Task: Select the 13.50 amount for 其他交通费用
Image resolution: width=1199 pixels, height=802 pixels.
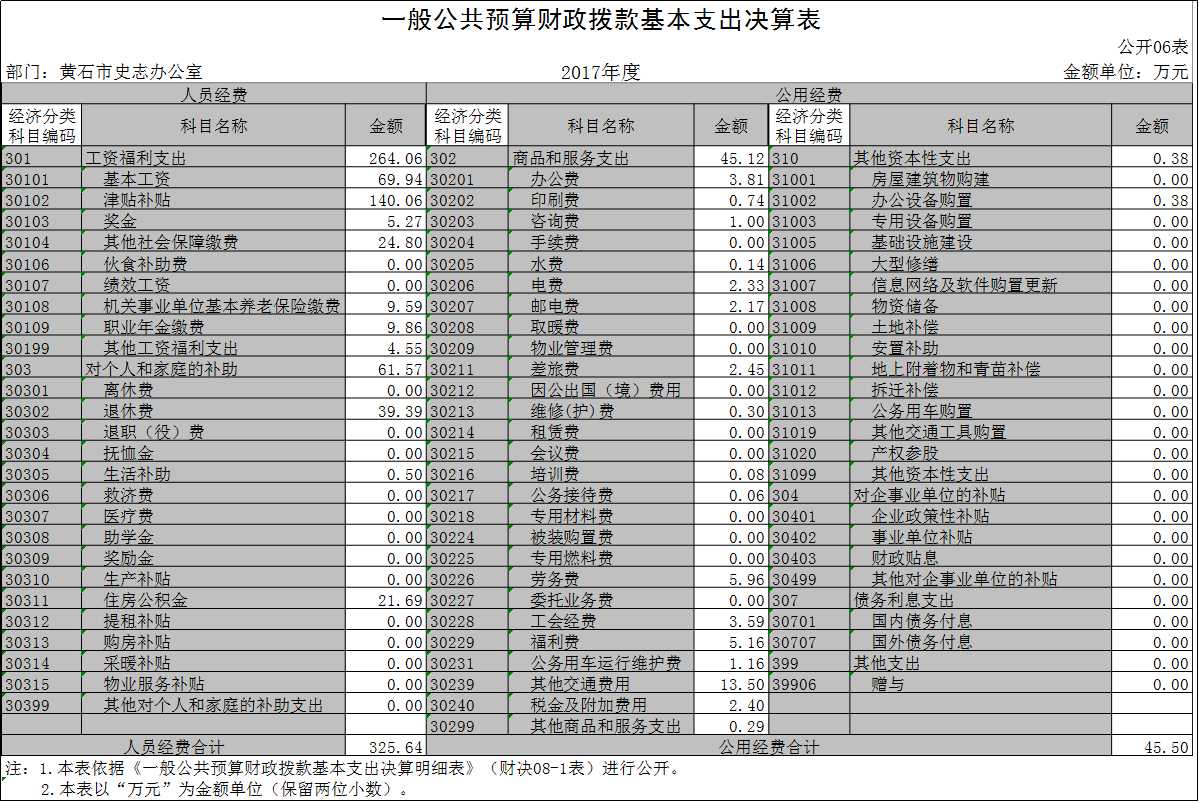Action: pyautogui.click(x=731, y=684)
